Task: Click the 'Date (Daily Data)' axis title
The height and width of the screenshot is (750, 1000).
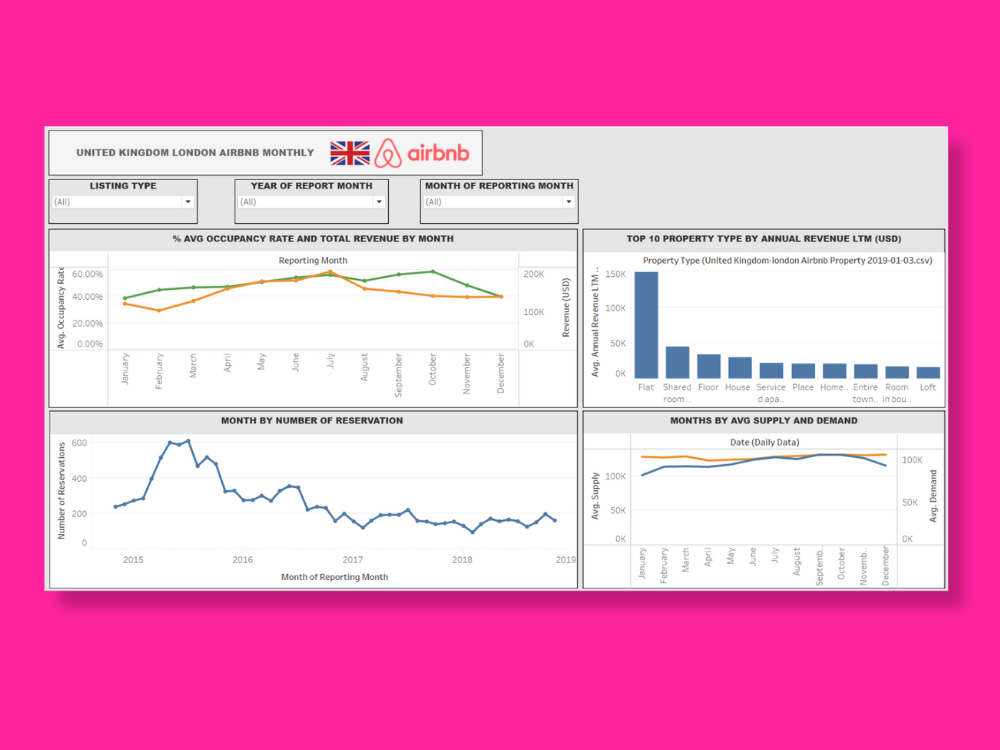Action: click(x=764, y=442)
